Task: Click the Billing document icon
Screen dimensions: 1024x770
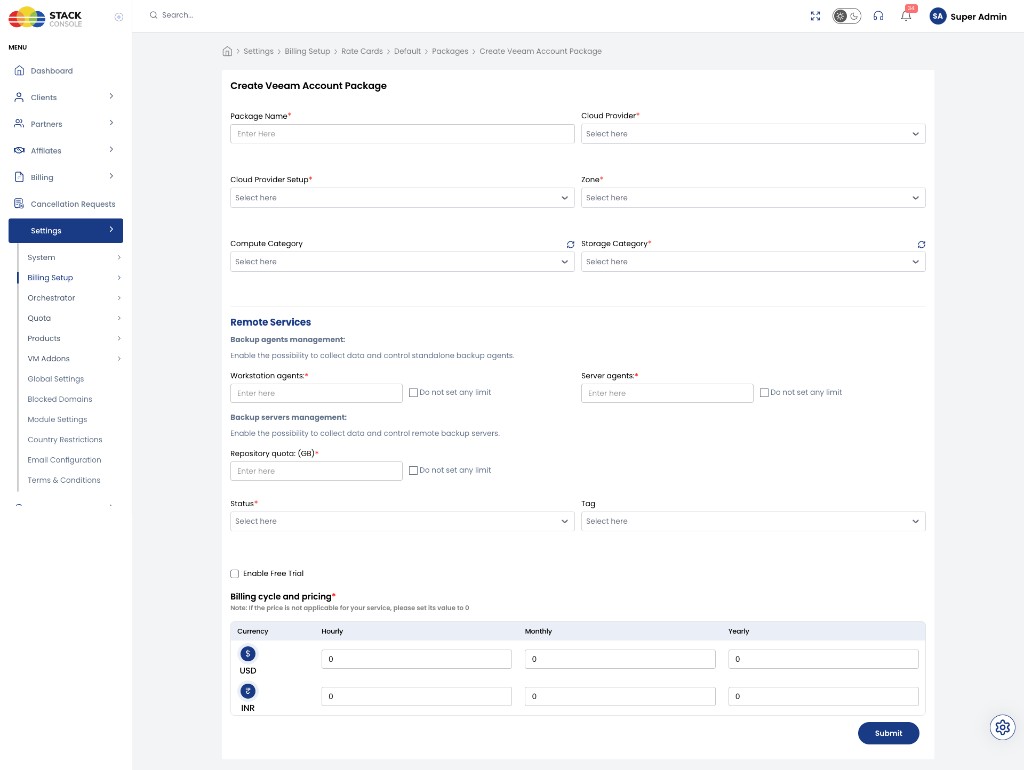Action: click(x=20, y=177)
